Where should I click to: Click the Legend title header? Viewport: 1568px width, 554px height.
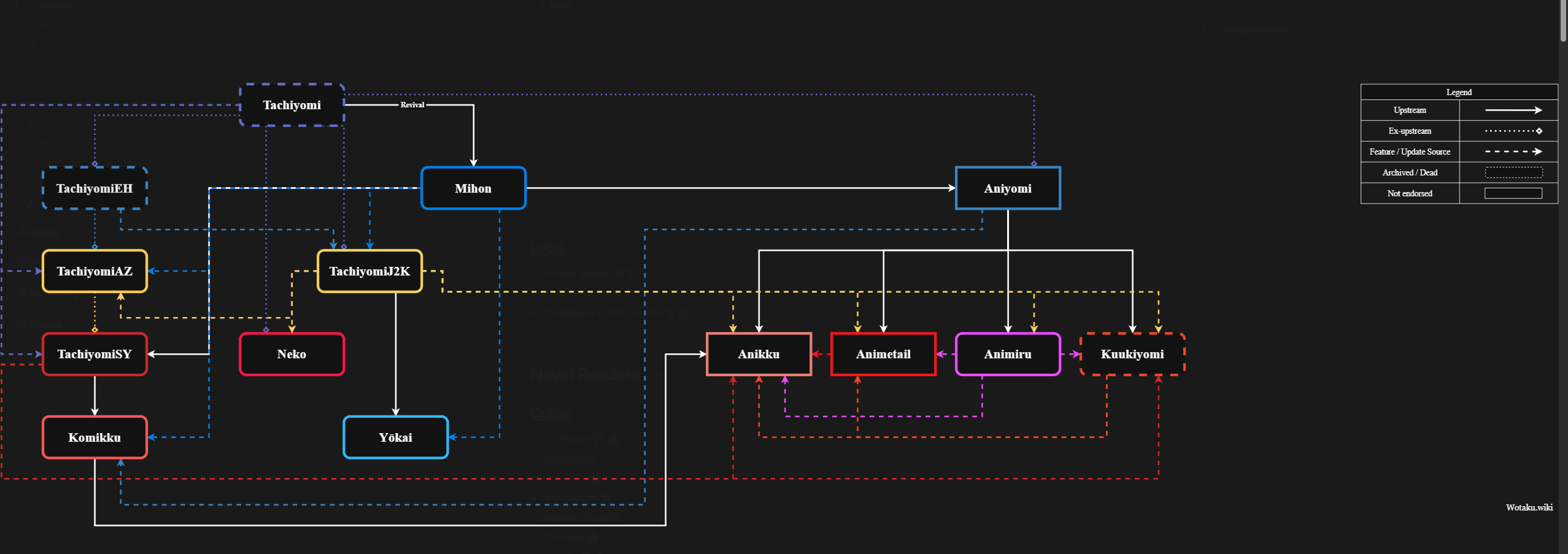pos(1459,92)
